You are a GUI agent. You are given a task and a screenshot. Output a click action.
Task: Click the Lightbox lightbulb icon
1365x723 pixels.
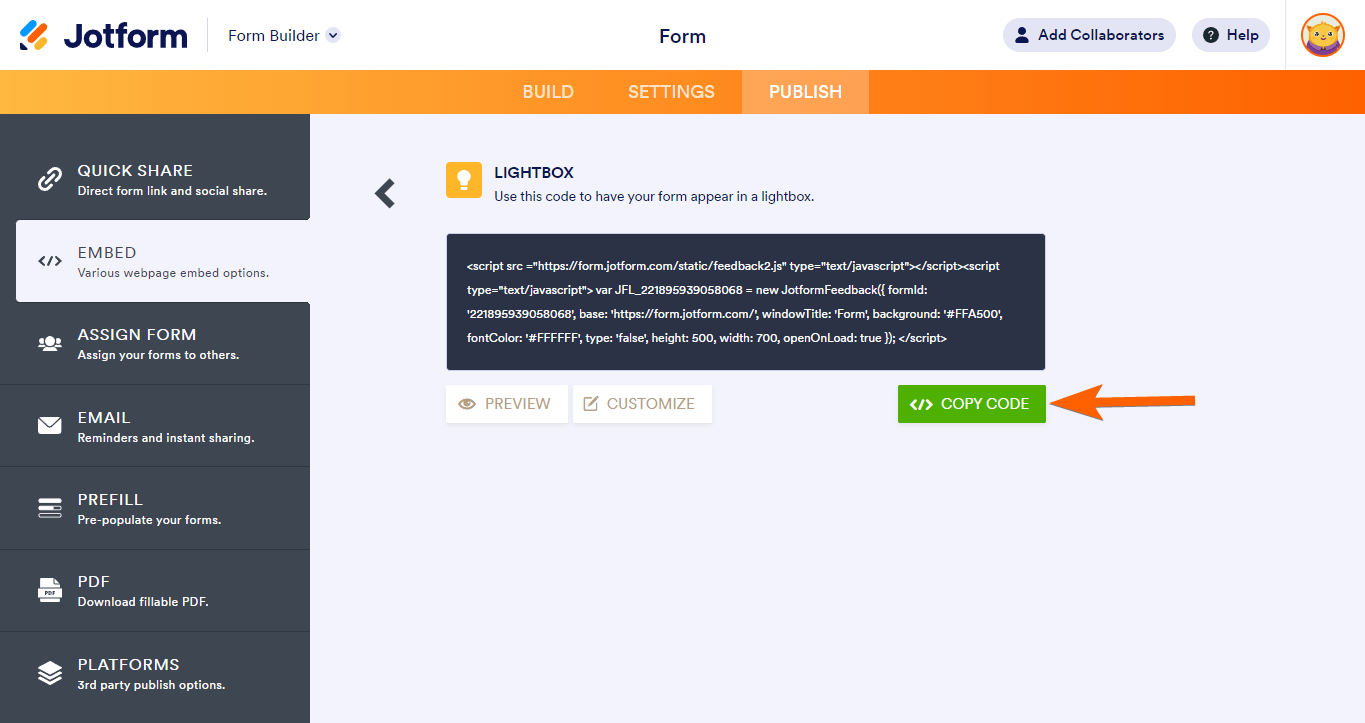click(464, 180)
